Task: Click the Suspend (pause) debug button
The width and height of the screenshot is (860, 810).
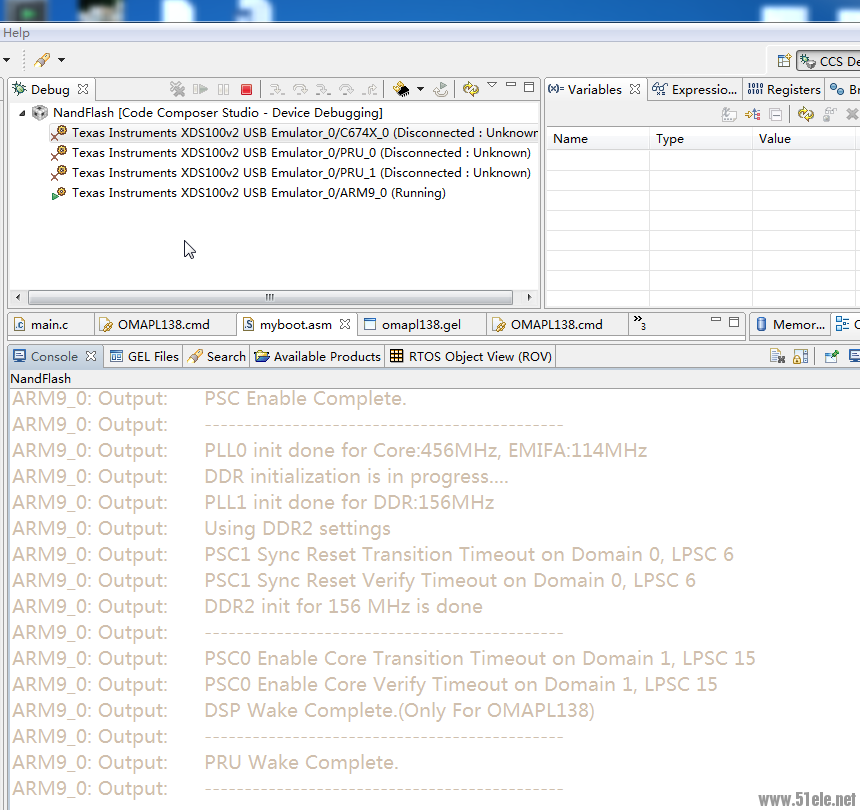Action: coord(223,90)
